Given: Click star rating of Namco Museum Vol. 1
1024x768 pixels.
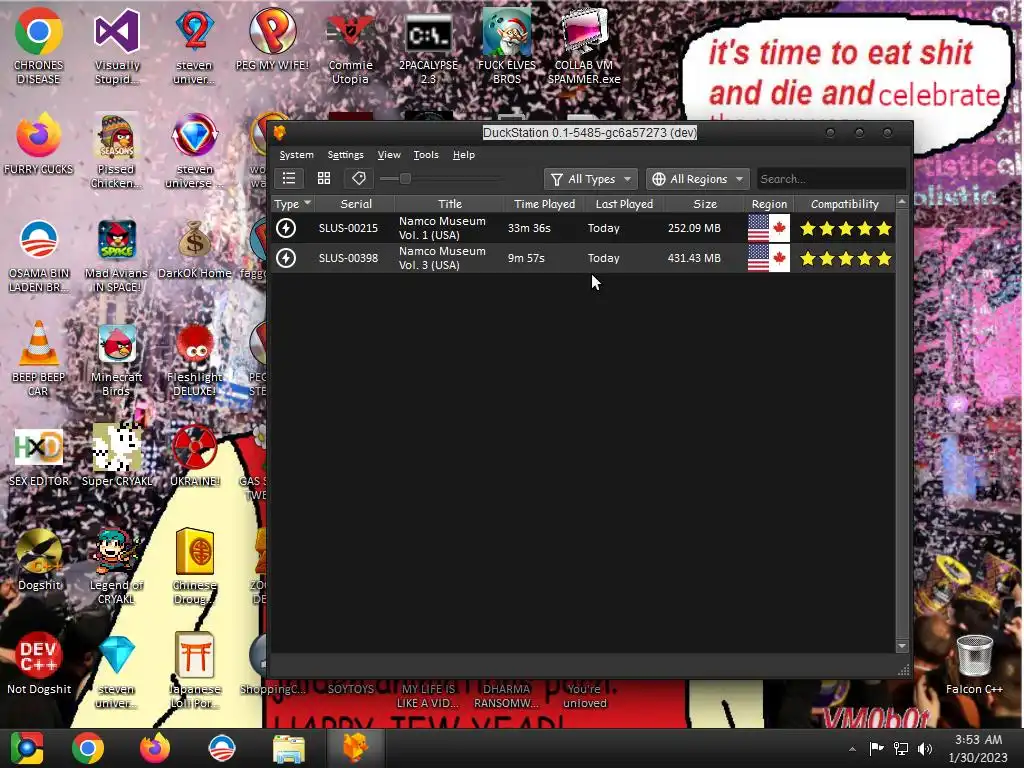Looking at the screenshot, I should click(x=846, y=228).
